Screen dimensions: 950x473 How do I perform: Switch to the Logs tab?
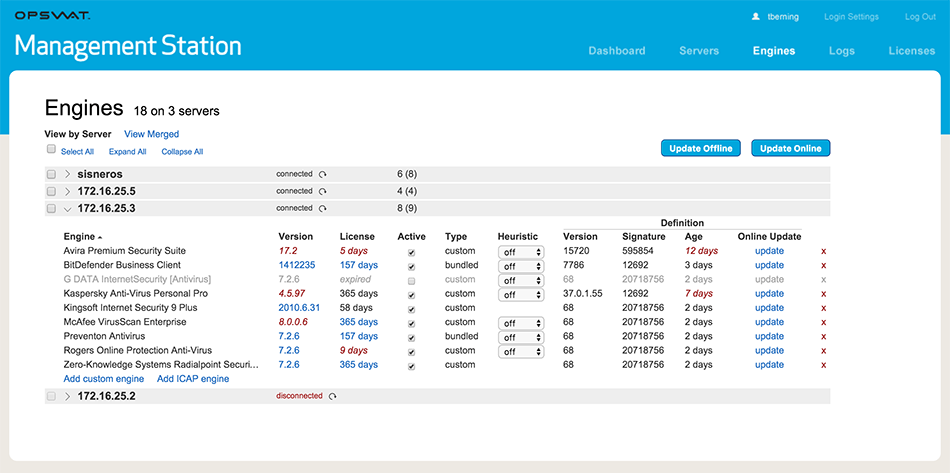(842, 51)
